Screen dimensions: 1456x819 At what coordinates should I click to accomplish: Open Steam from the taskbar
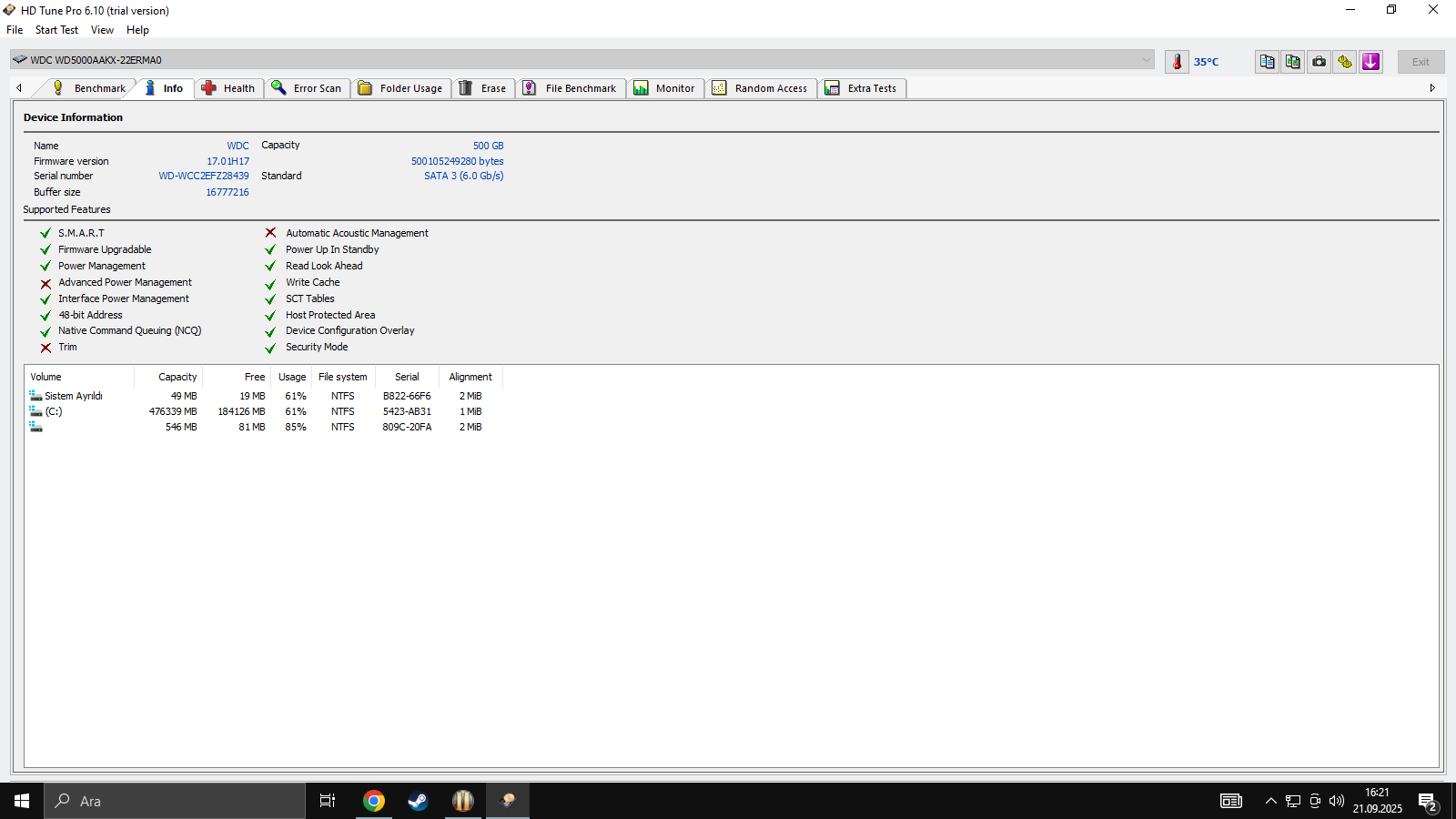coord(418,801)
